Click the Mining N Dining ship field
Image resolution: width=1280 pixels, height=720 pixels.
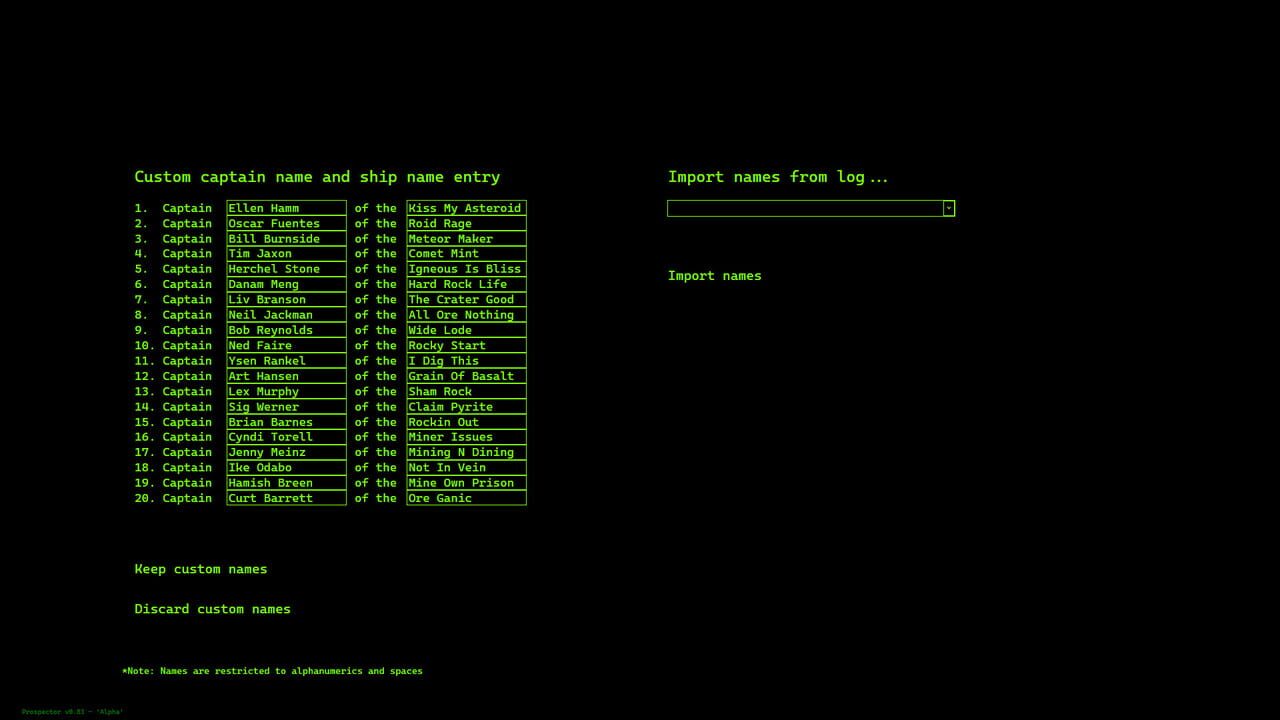coord(465,452)
